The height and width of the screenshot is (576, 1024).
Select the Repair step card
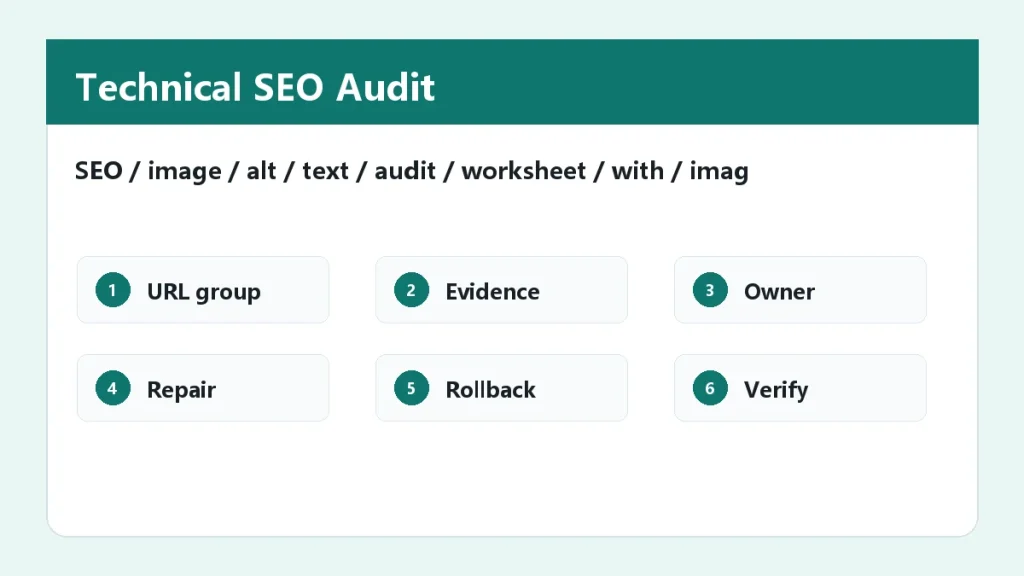pyautogui.click(x=203, y=388)
